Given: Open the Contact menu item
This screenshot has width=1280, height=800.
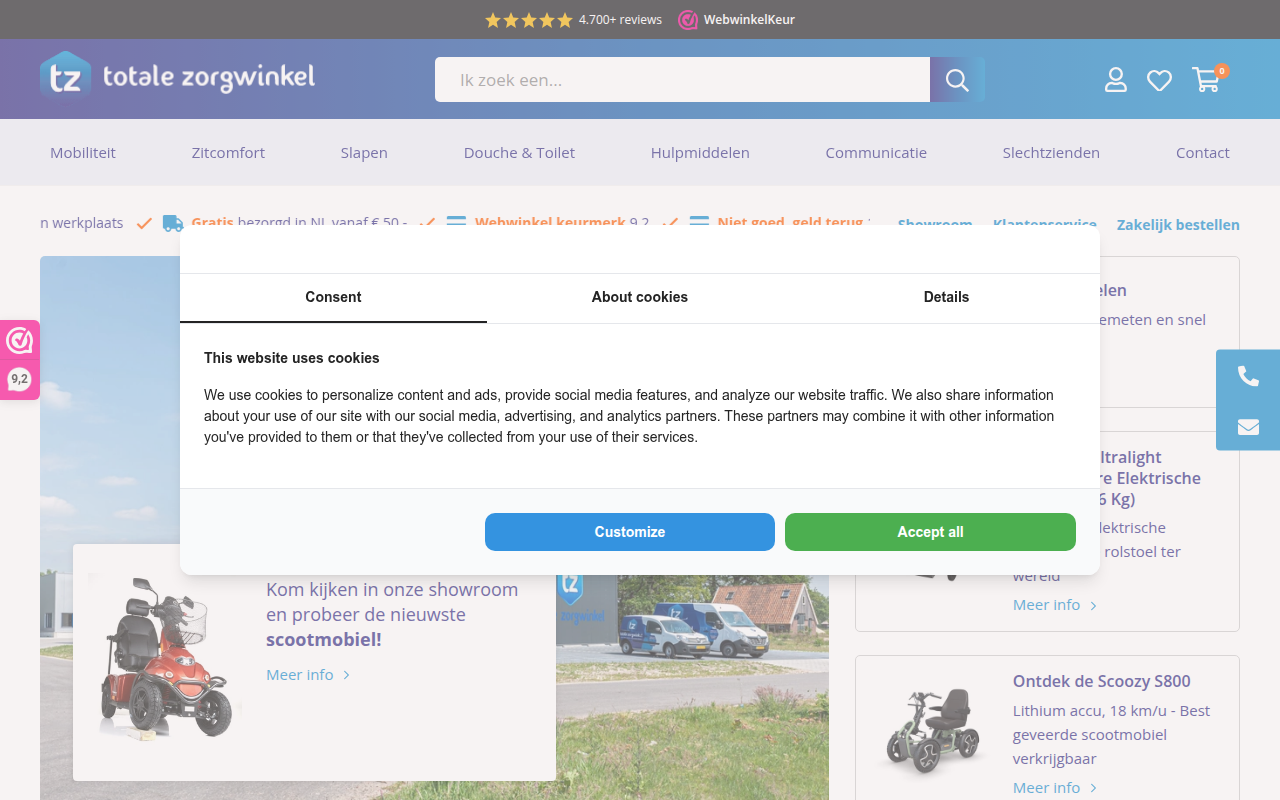Looking at the screenshot, I should (x=1203, y=152).
